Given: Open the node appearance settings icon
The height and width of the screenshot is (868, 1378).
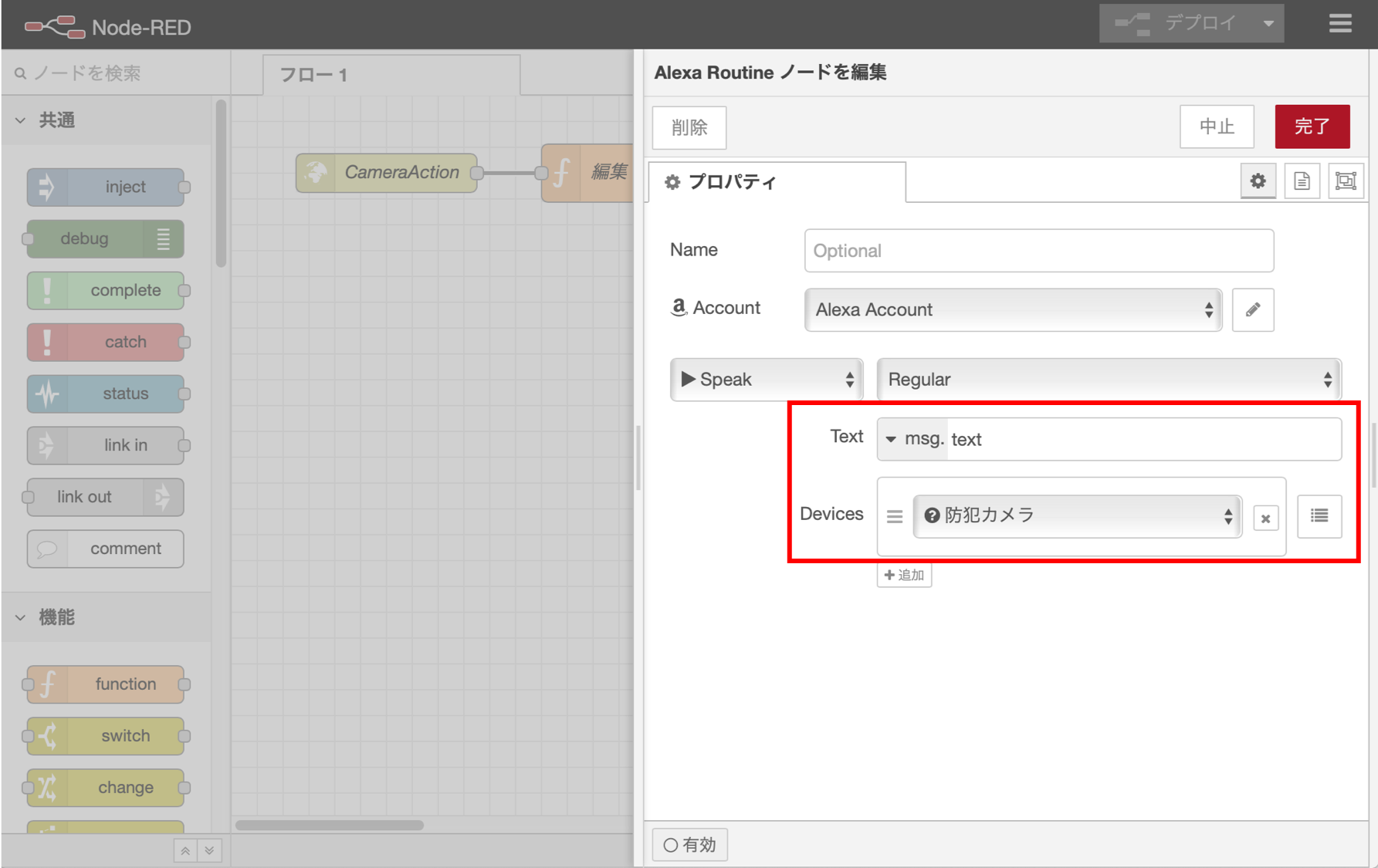Looking at the screenshot, I should 1346,181.
